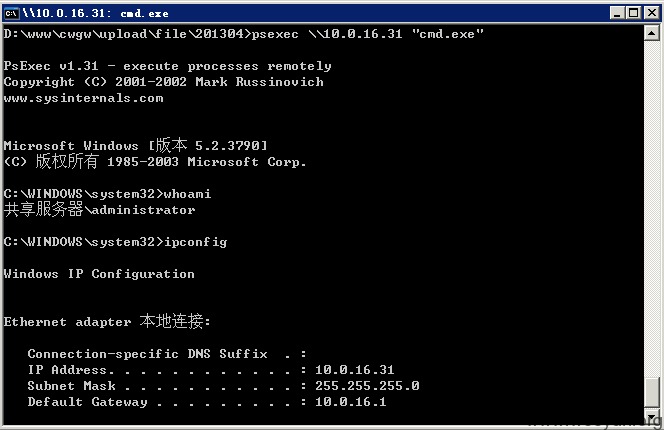Click the Microsoft Windows version 5.2.3790 line
The width and height of the screenshot is (664, 430).
[136, 146]
